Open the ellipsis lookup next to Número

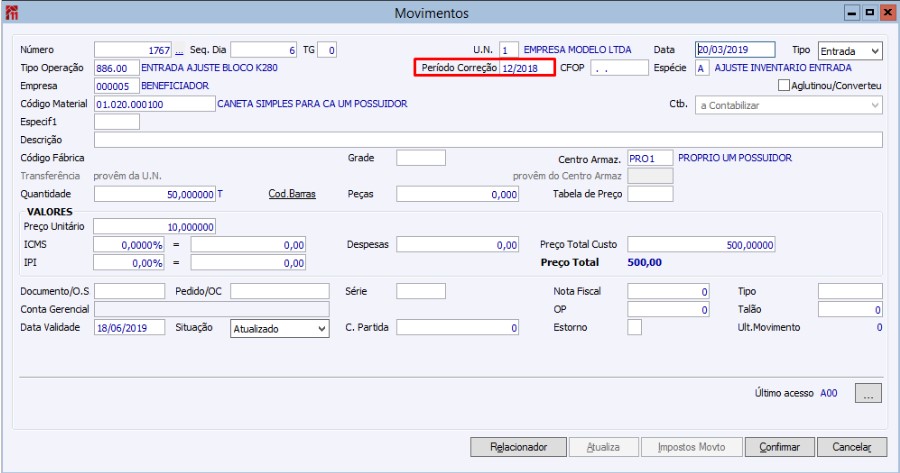[179, 51]
